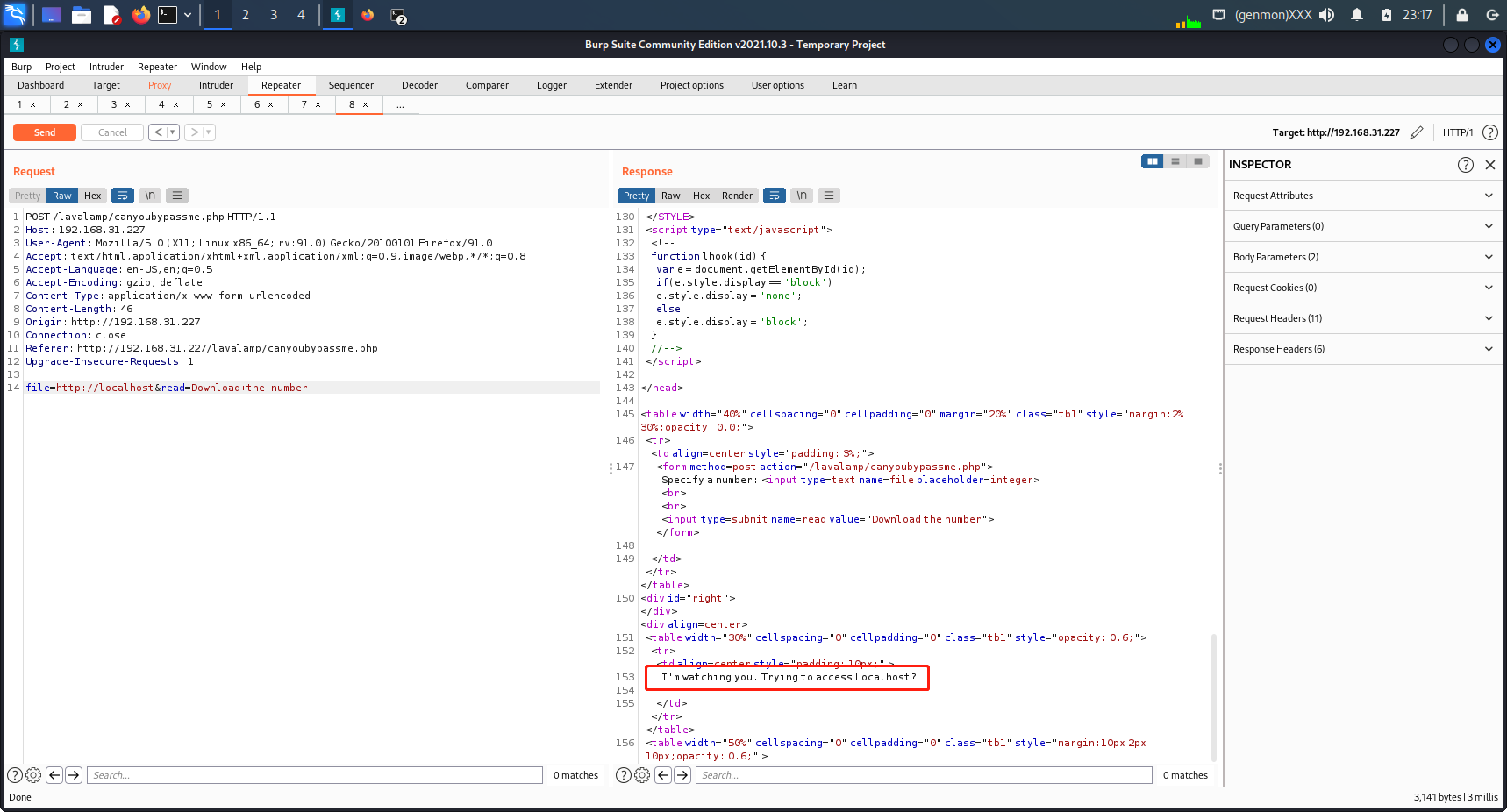Open terminal emulator in the taskbar

click(168, 15)
